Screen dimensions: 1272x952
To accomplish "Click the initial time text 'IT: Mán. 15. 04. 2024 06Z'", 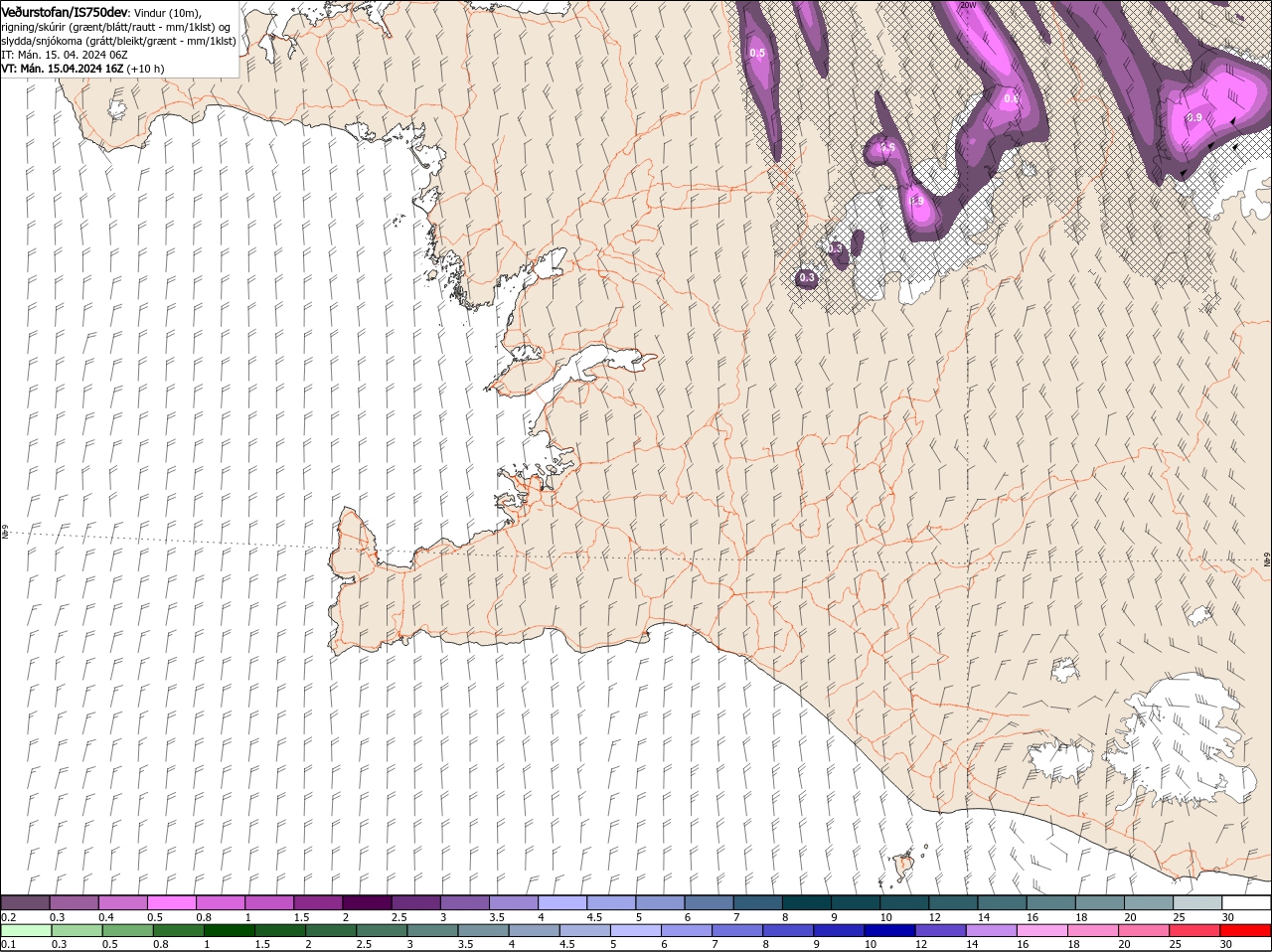I will click(x=64, y=55).
